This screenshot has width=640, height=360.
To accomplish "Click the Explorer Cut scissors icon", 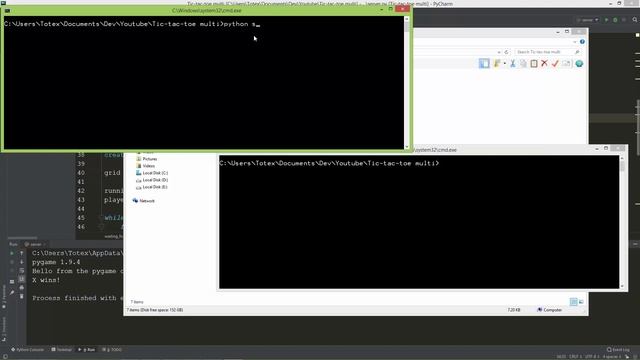I will click(x=513, y=64).
